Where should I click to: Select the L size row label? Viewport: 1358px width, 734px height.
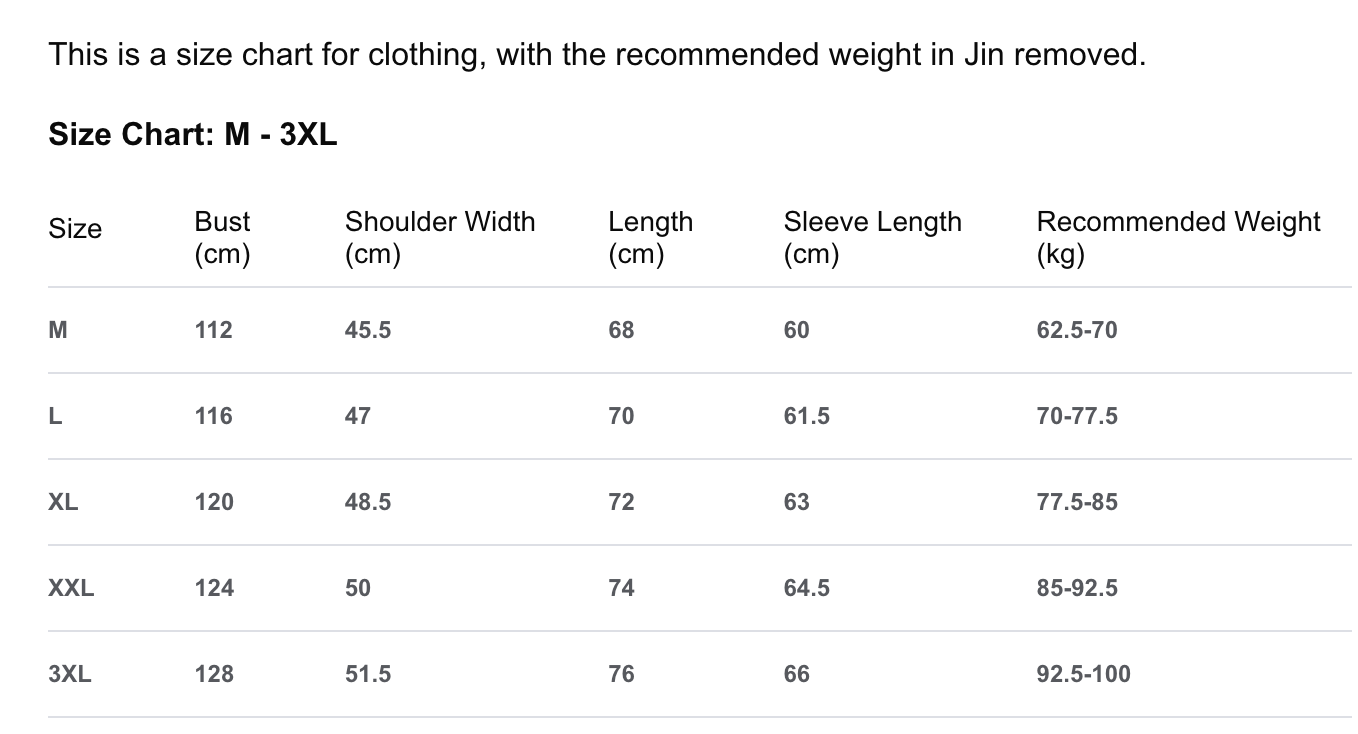(55, 416)
